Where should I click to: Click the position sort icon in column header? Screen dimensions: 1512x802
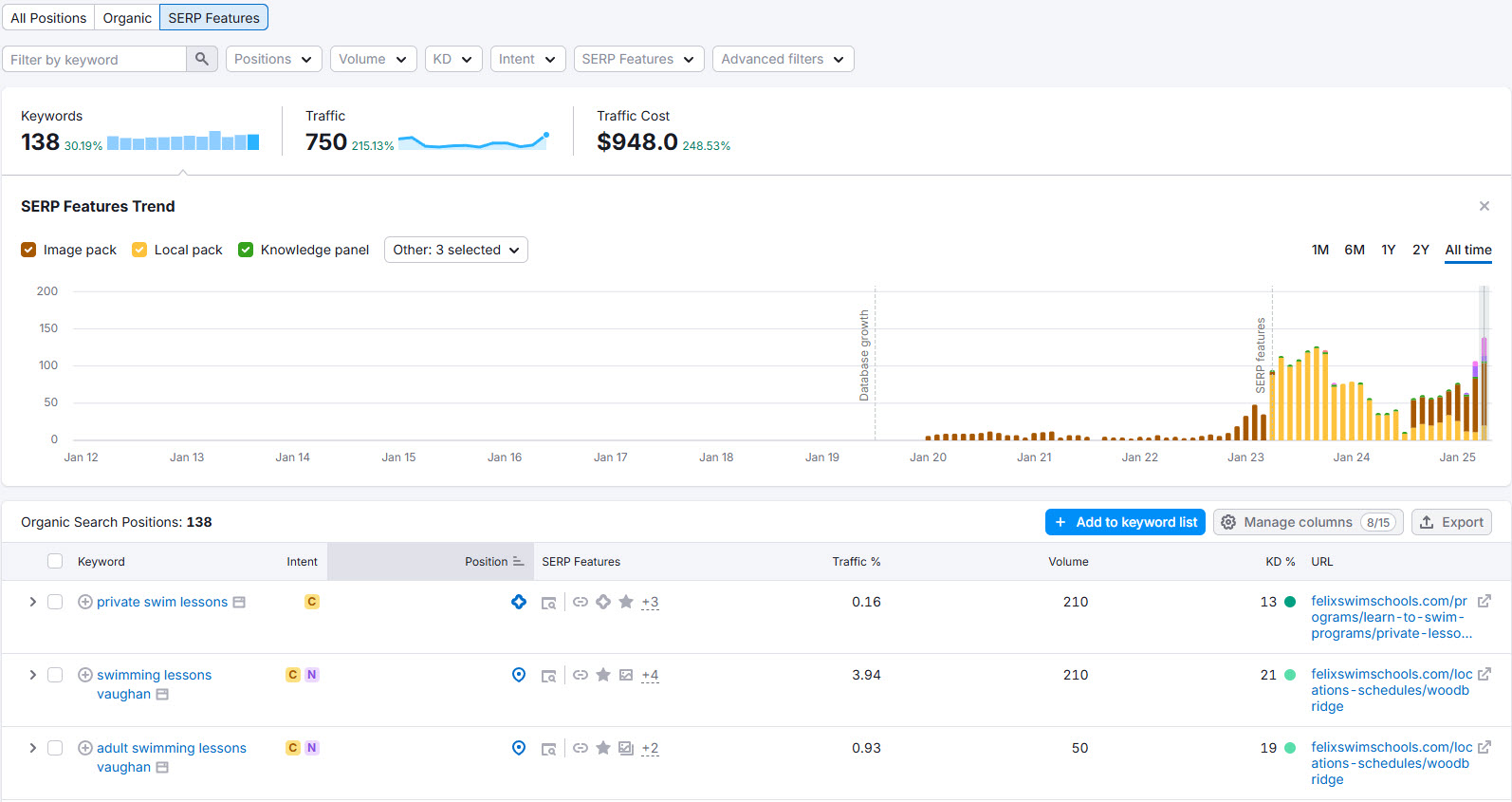[518, 562]
